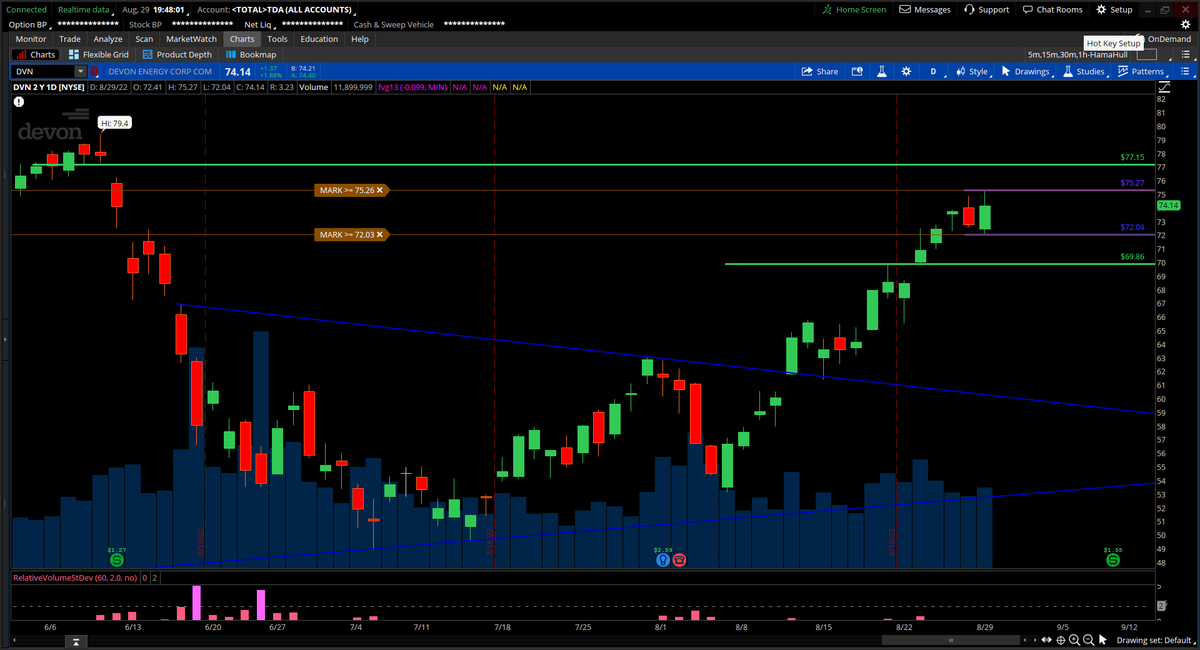The width and height of the screenshot is (1200, 650).
Task: Open the DVN symbol dropdown arrow
Action: 80,71
